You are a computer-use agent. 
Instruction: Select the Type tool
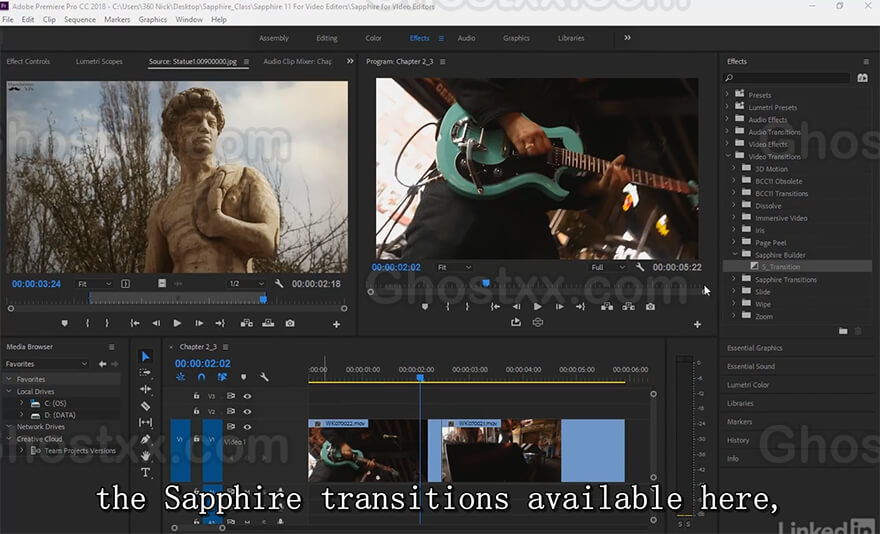point(145,472)
